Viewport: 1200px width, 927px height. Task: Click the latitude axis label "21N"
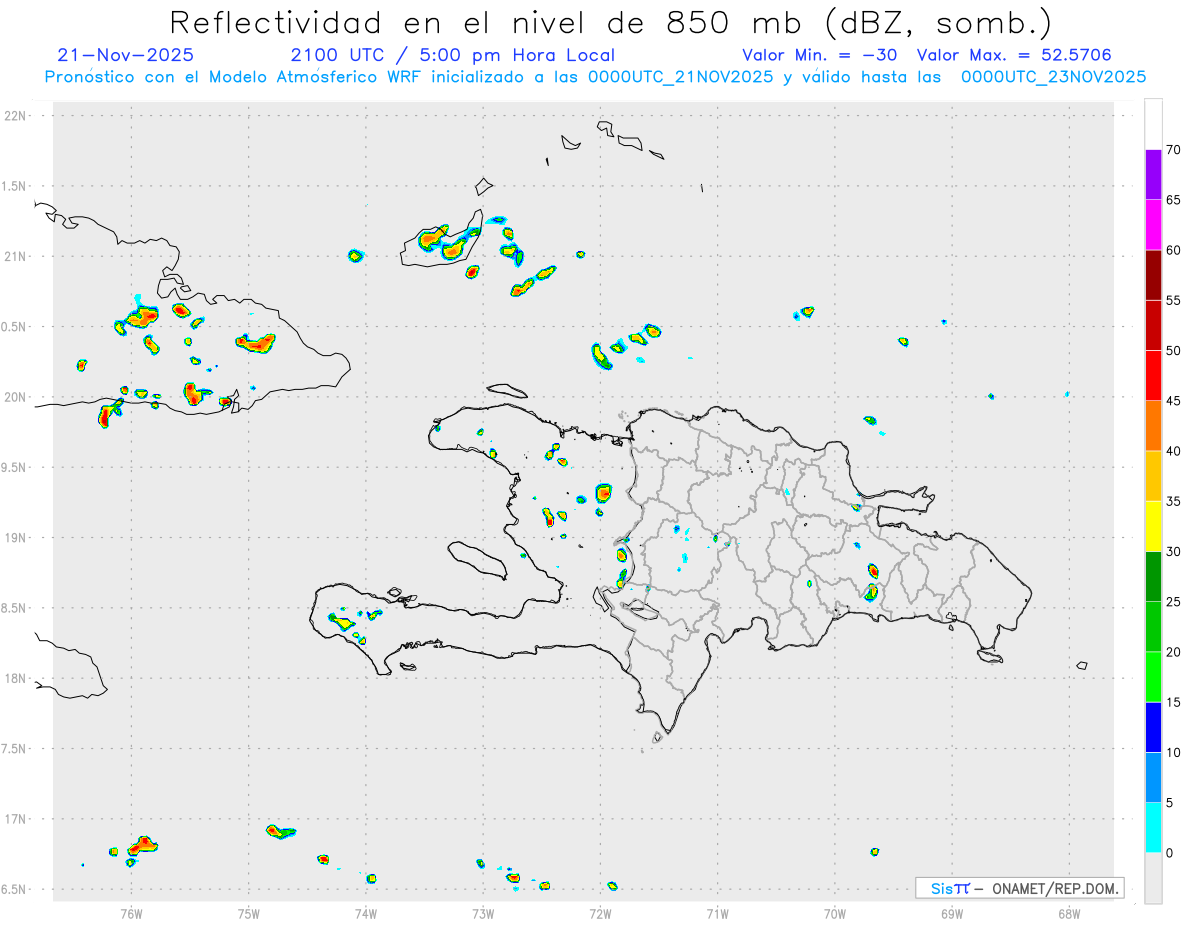pyautogui.click(x=17, y=257)
